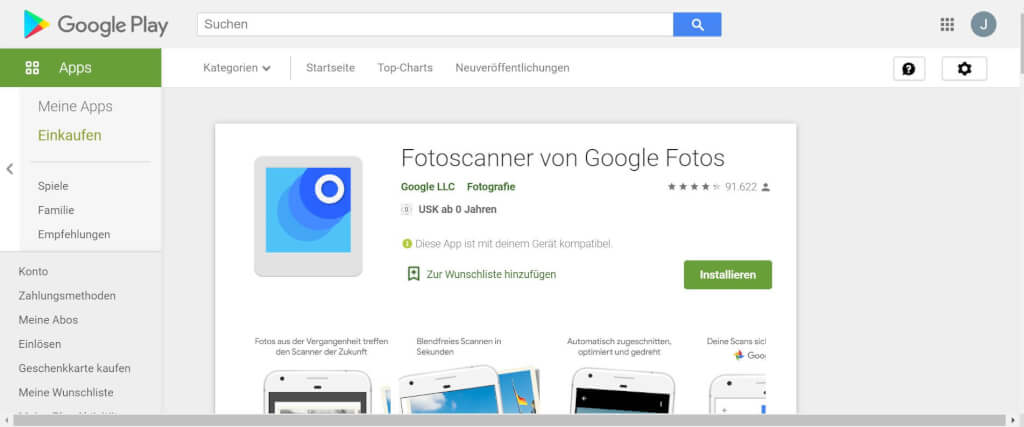Image resolution: width=1024 pixels, height=427 pixels.
Task: Collapse sidebar with left chevron arrow
Action: (x=10, y=169)
